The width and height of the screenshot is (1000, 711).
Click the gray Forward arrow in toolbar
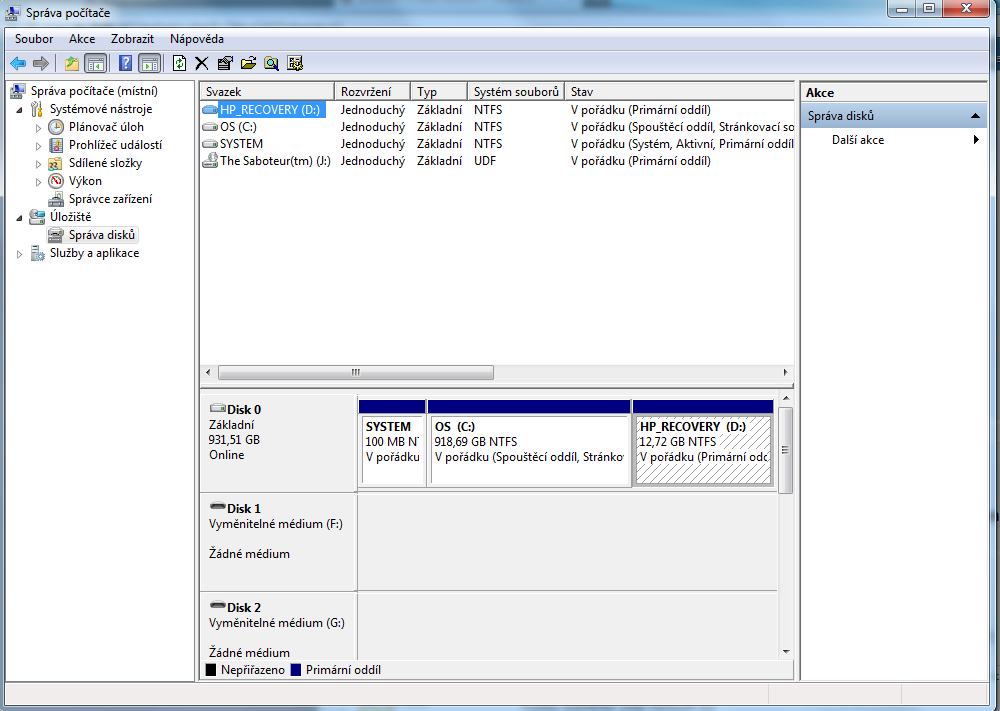[x=41, y=63]
